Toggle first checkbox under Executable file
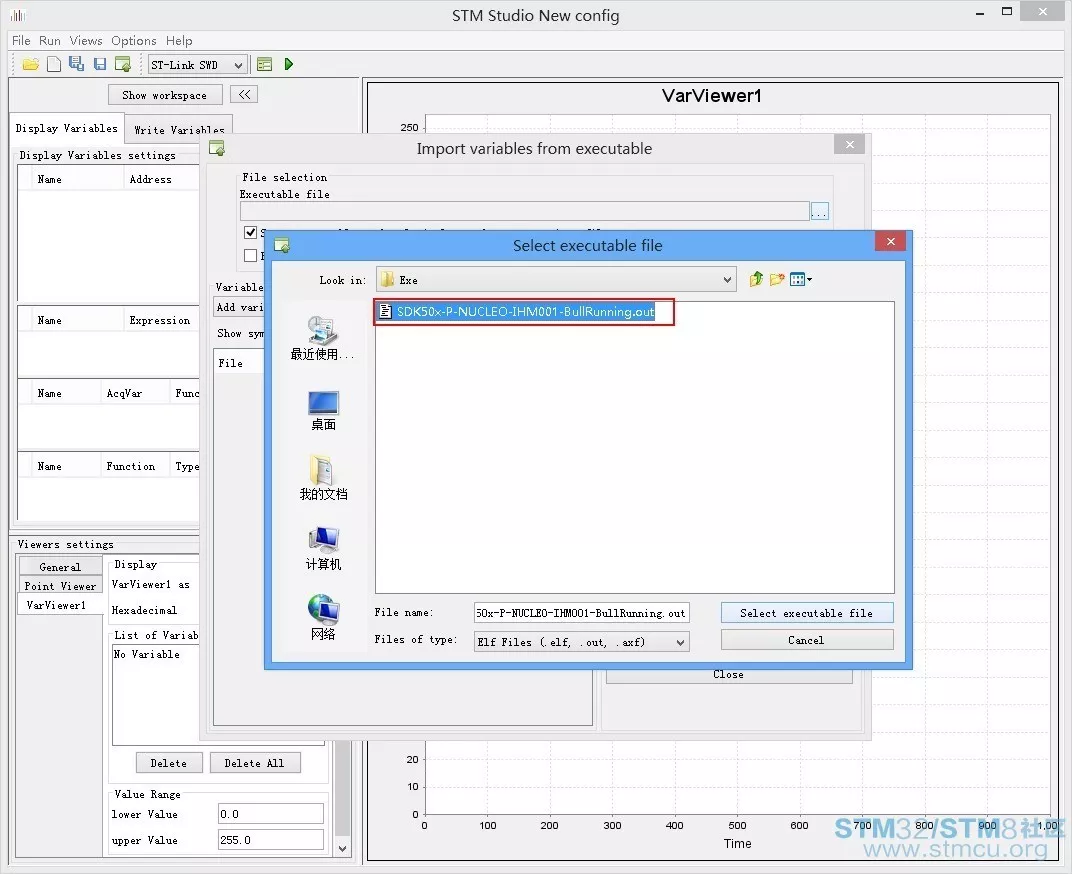 [x=250, y=233]
